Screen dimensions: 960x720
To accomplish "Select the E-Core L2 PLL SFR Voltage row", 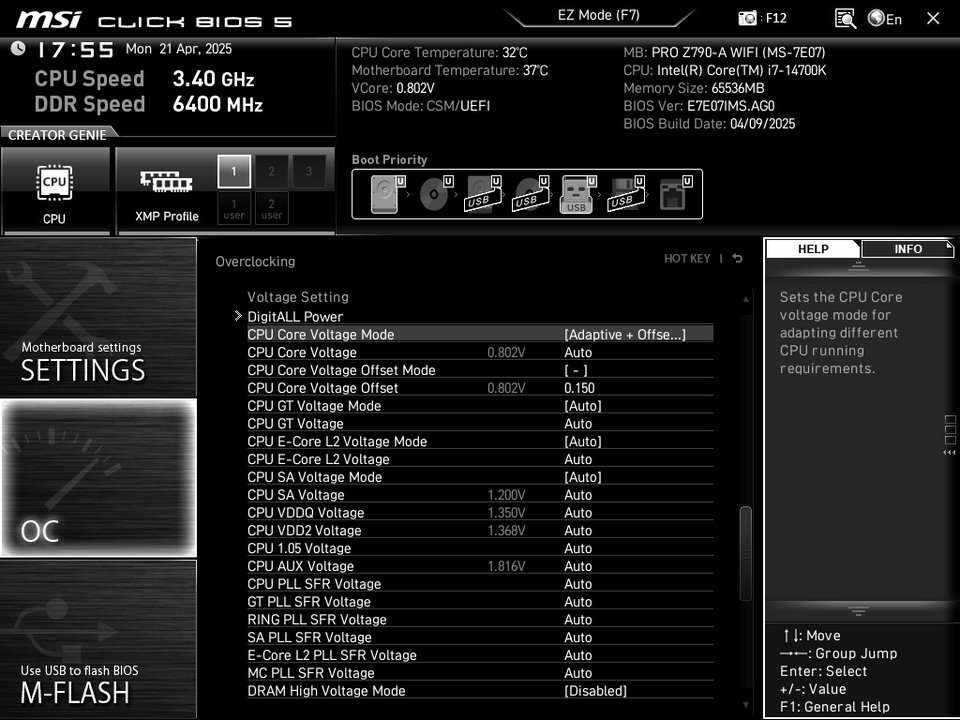I will pos(480,654).
